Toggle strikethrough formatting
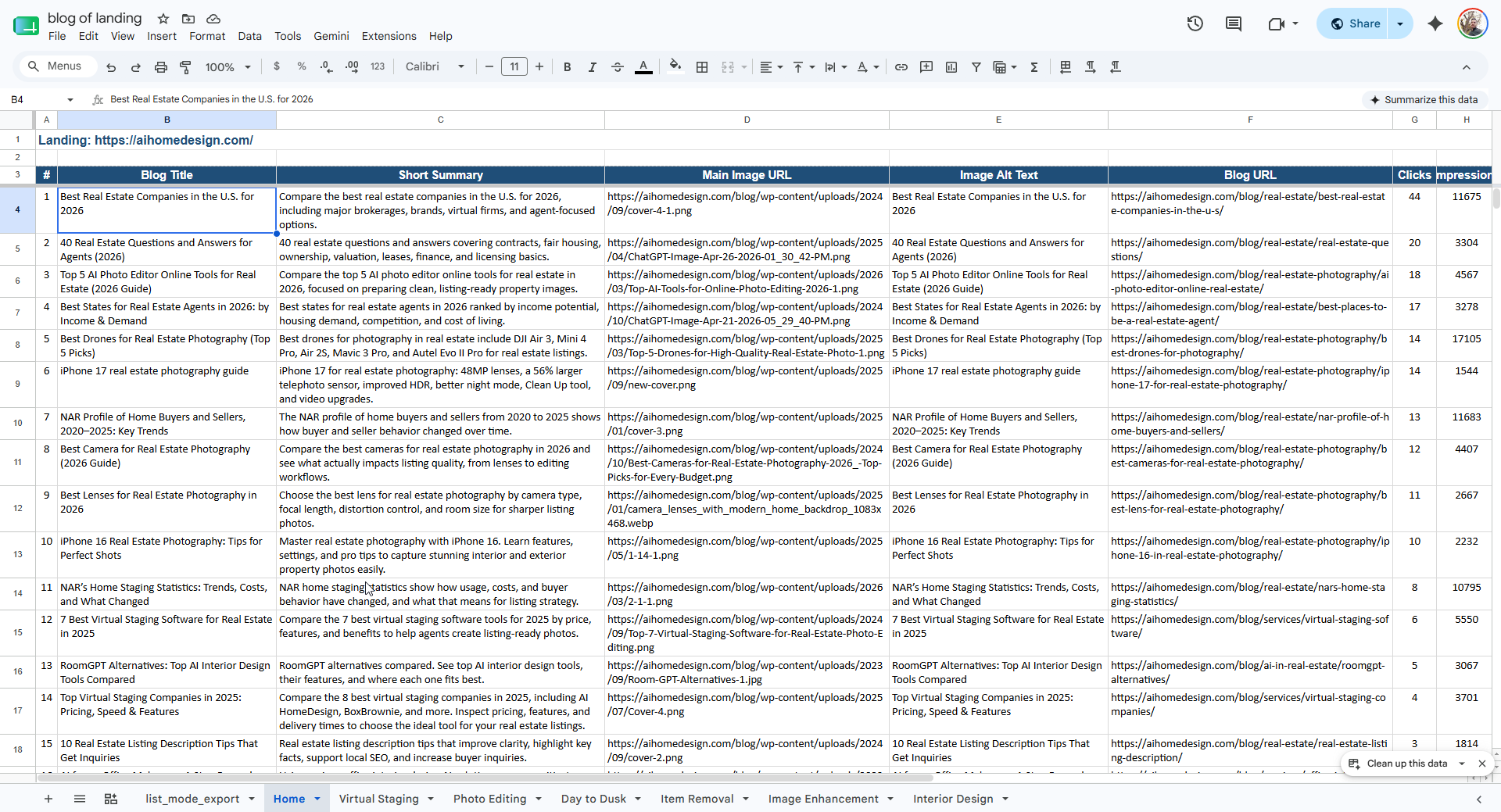This screenshot has width=1501, height=812. [x=618, y=67]
